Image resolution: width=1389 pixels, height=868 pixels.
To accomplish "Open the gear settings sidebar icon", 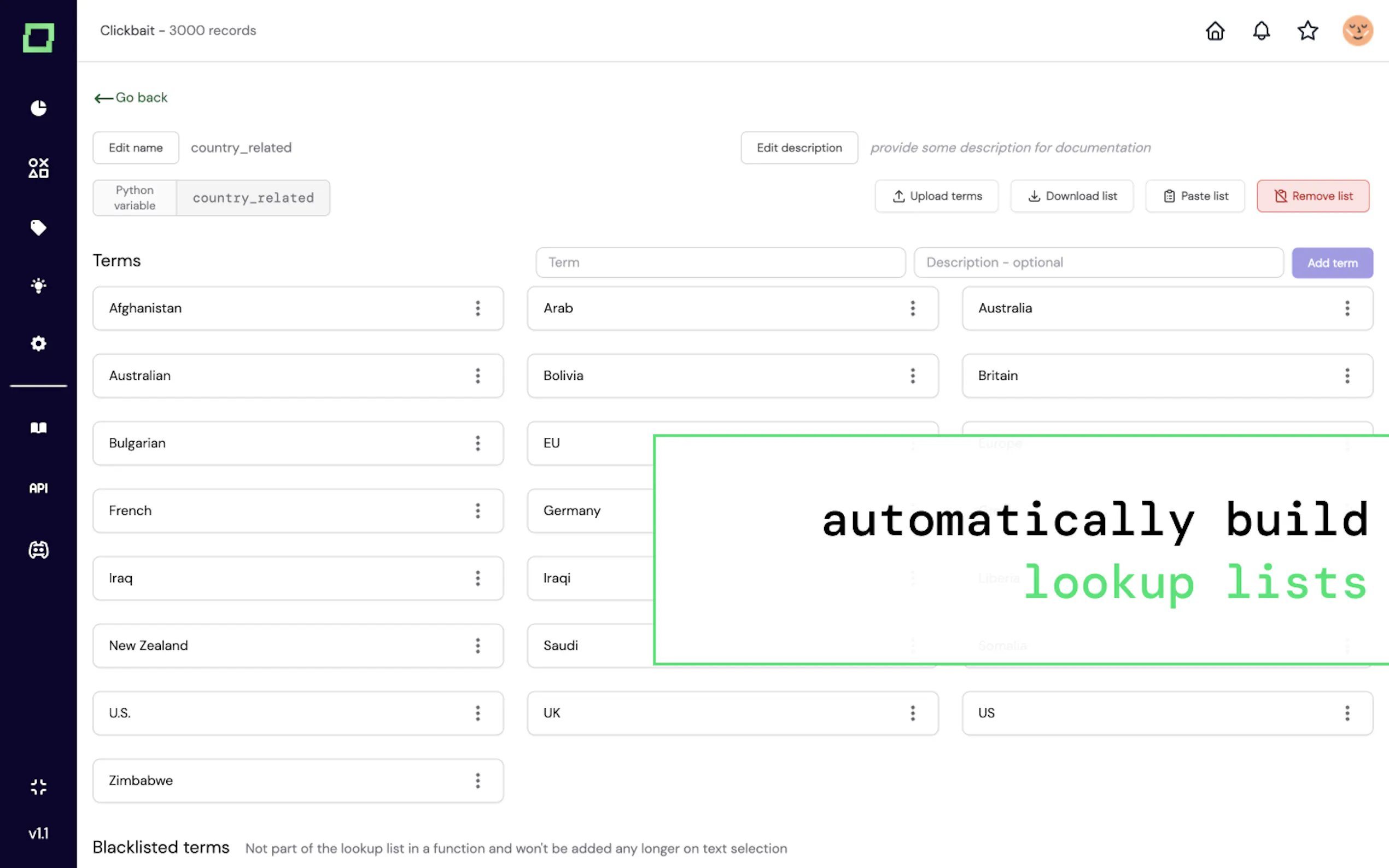I will 38,343.
